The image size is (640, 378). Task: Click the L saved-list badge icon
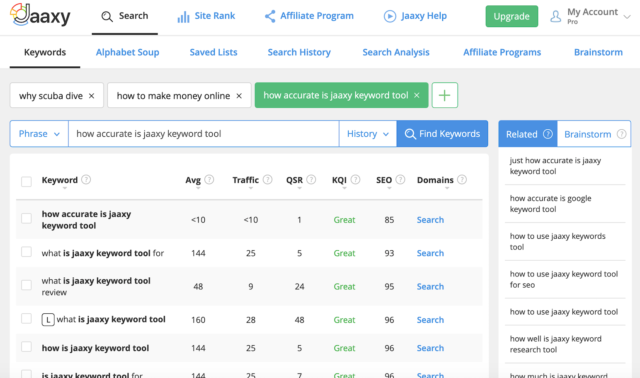[48, 320]
